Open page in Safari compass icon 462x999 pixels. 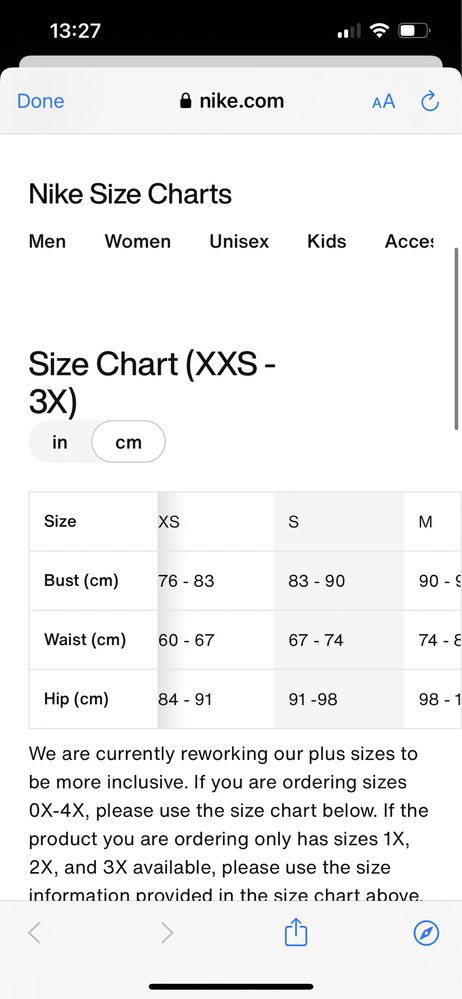426,934
